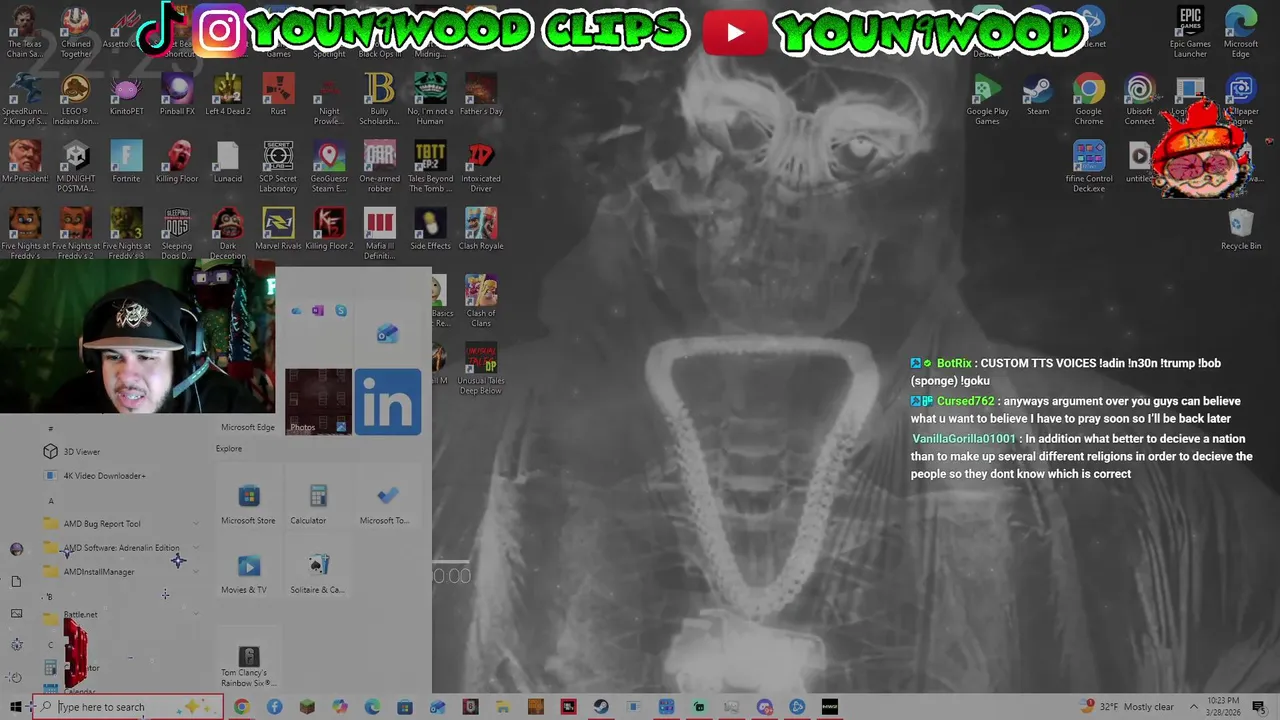Open the taskbar clock and date

click(1224, 707)
